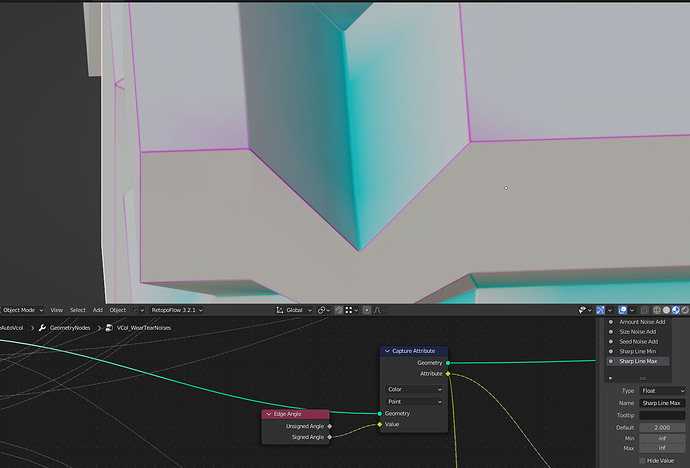Click the Attribute output socket
This screenshot has width=690, height=468.
(448, 374)
